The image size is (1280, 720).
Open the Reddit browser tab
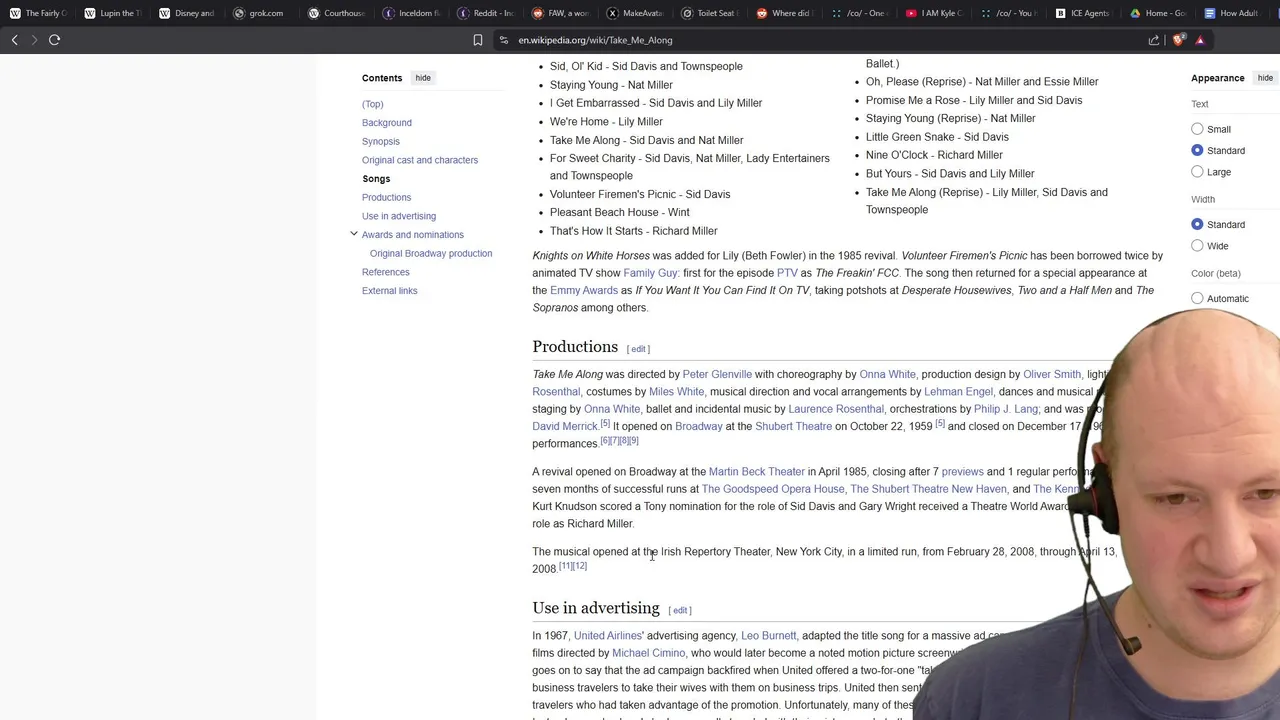tap(486, 13)
